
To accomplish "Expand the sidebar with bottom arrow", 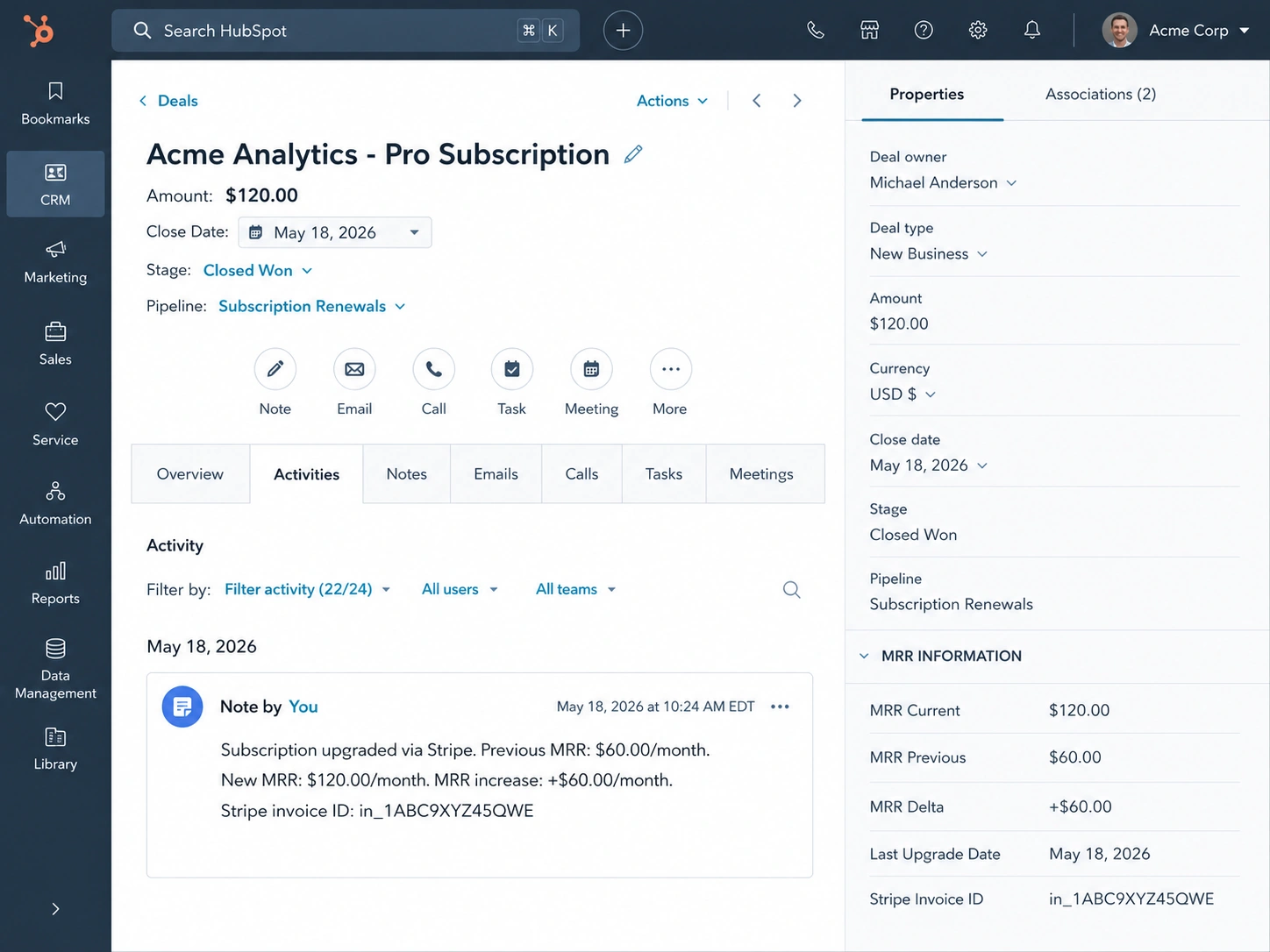I will 55,909.
